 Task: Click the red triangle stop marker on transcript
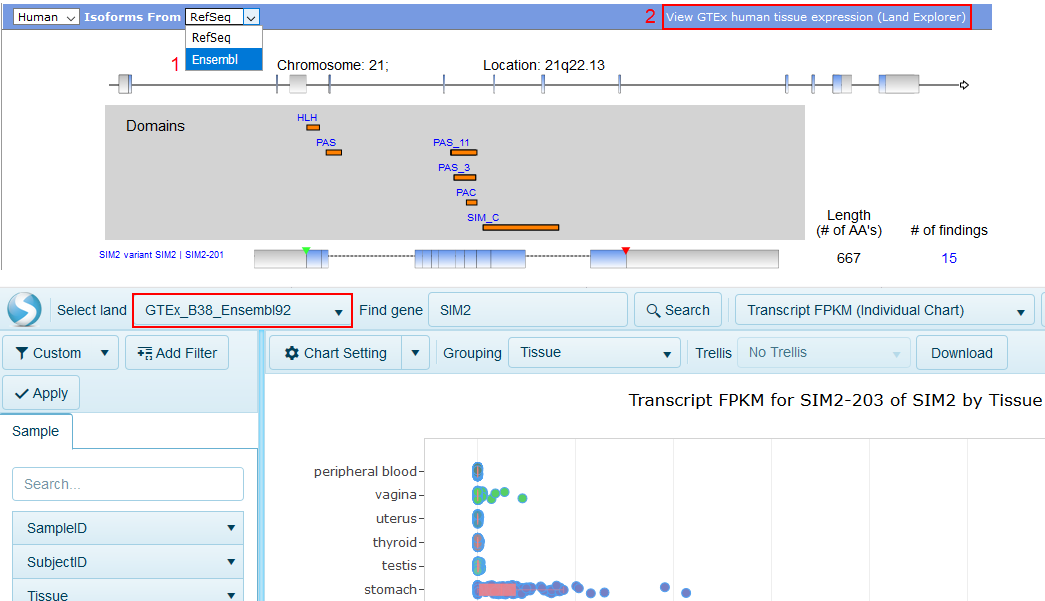tap(626, 250)
